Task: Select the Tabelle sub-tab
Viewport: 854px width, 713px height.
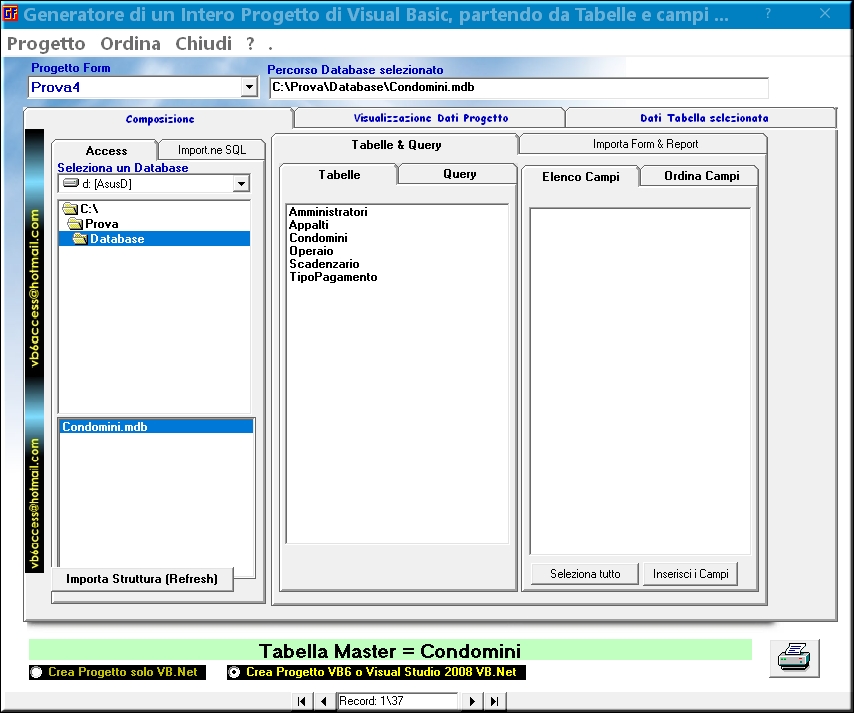Action: (339, 175)
